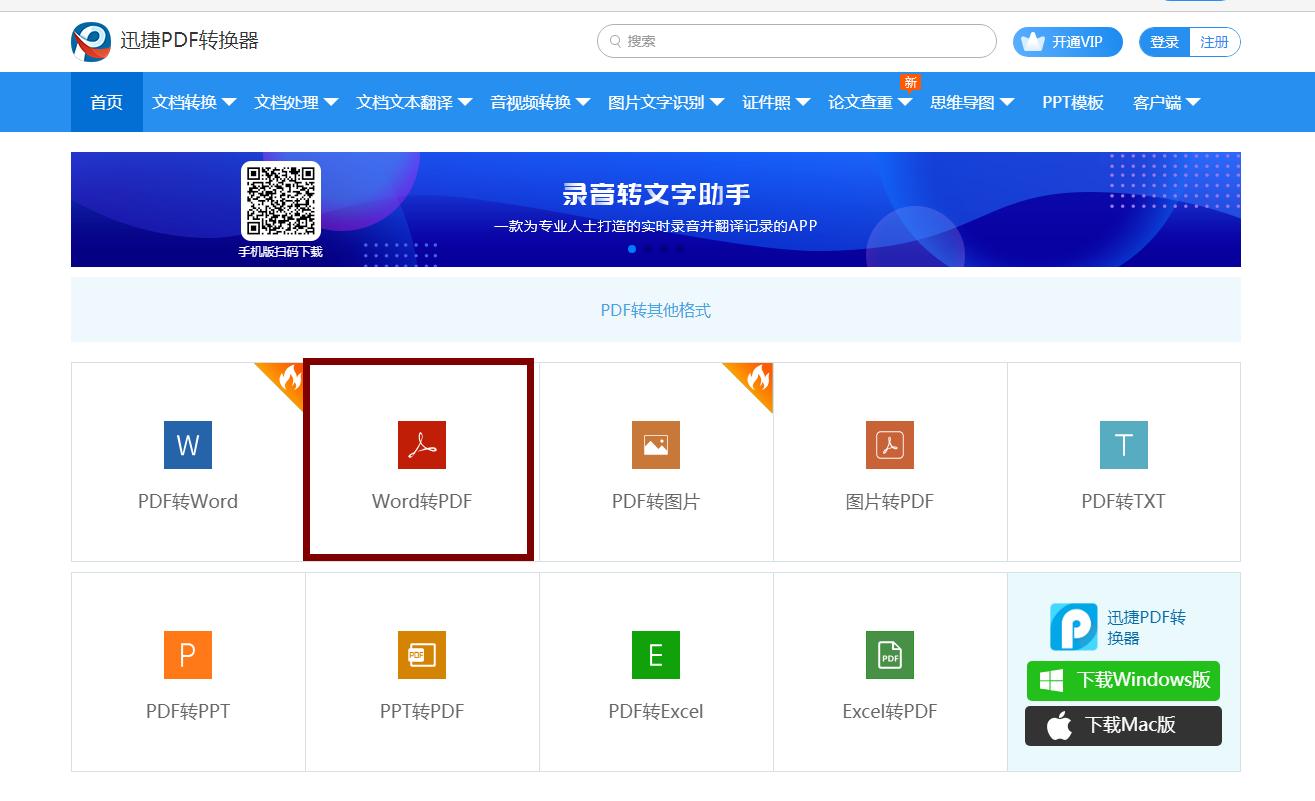Click the search input field
Image resolution: width=1315 pixels, height=801 pixels.
pyautogui.click(x=795, y=41)
